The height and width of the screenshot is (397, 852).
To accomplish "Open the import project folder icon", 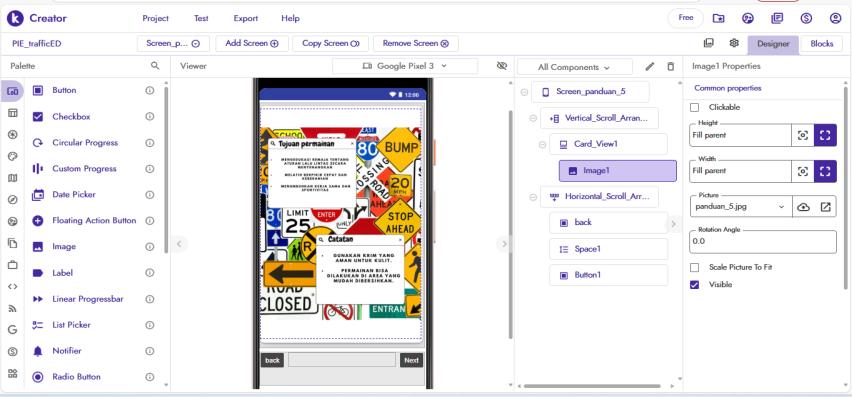I will [x=718, y=18].
